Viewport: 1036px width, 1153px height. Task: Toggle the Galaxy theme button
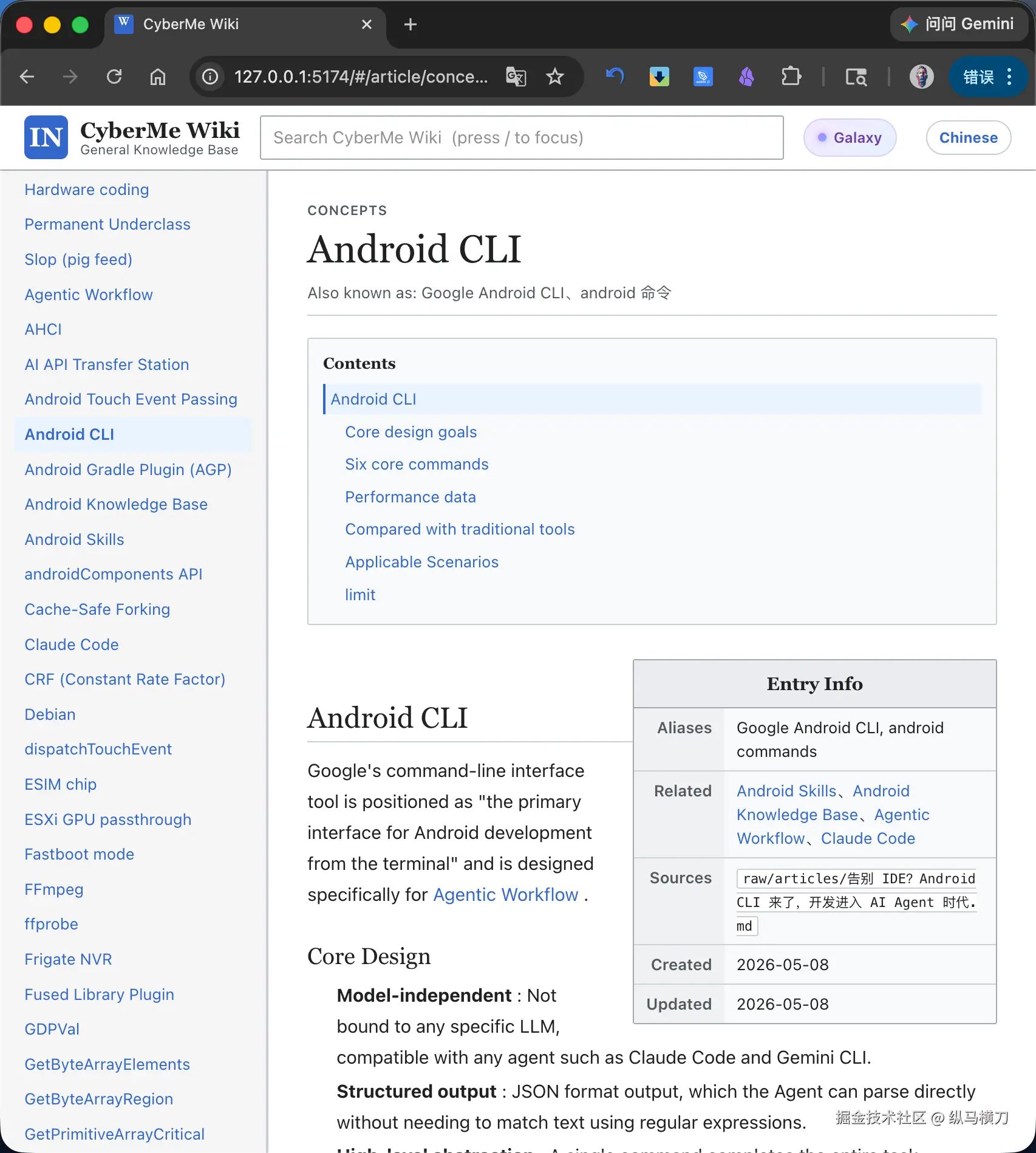pos(850,138)
